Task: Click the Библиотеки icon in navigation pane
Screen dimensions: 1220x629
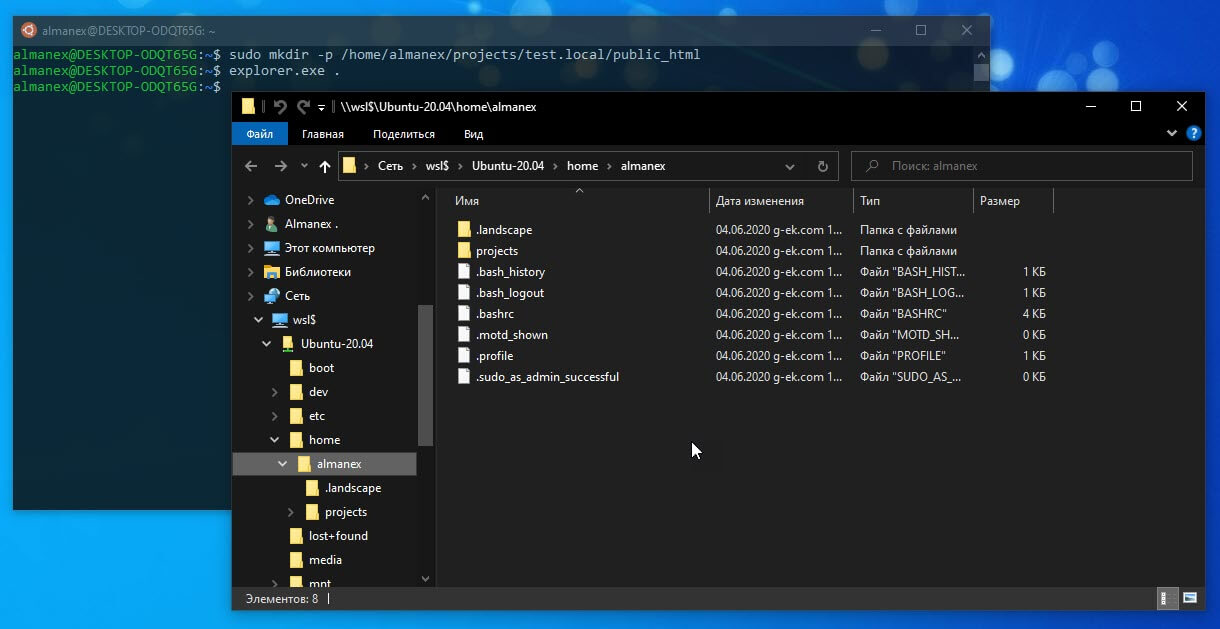Action: tap(272, 272)
